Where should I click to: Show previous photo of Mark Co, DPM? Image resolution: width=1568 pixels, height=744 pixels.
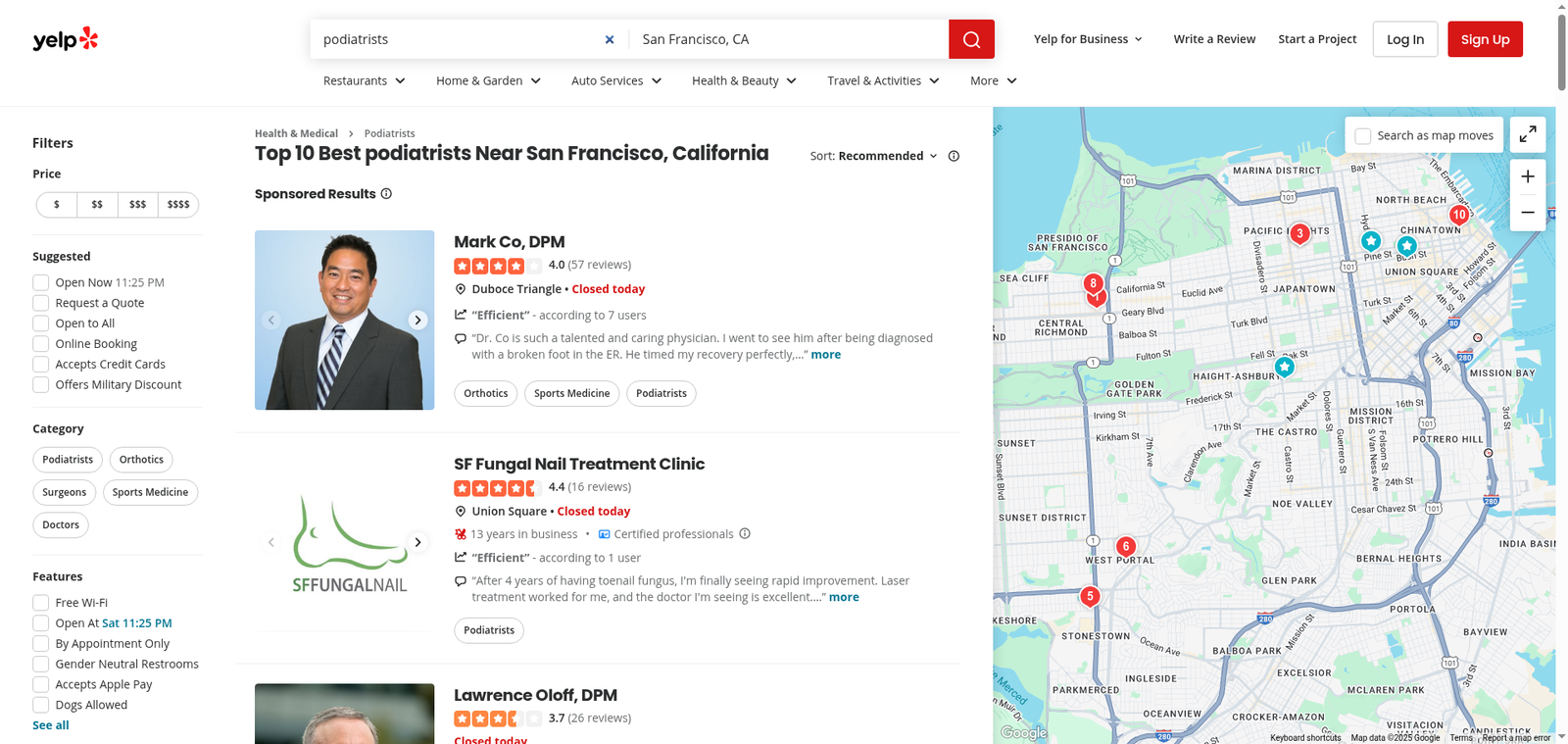[x=271, y=320]
